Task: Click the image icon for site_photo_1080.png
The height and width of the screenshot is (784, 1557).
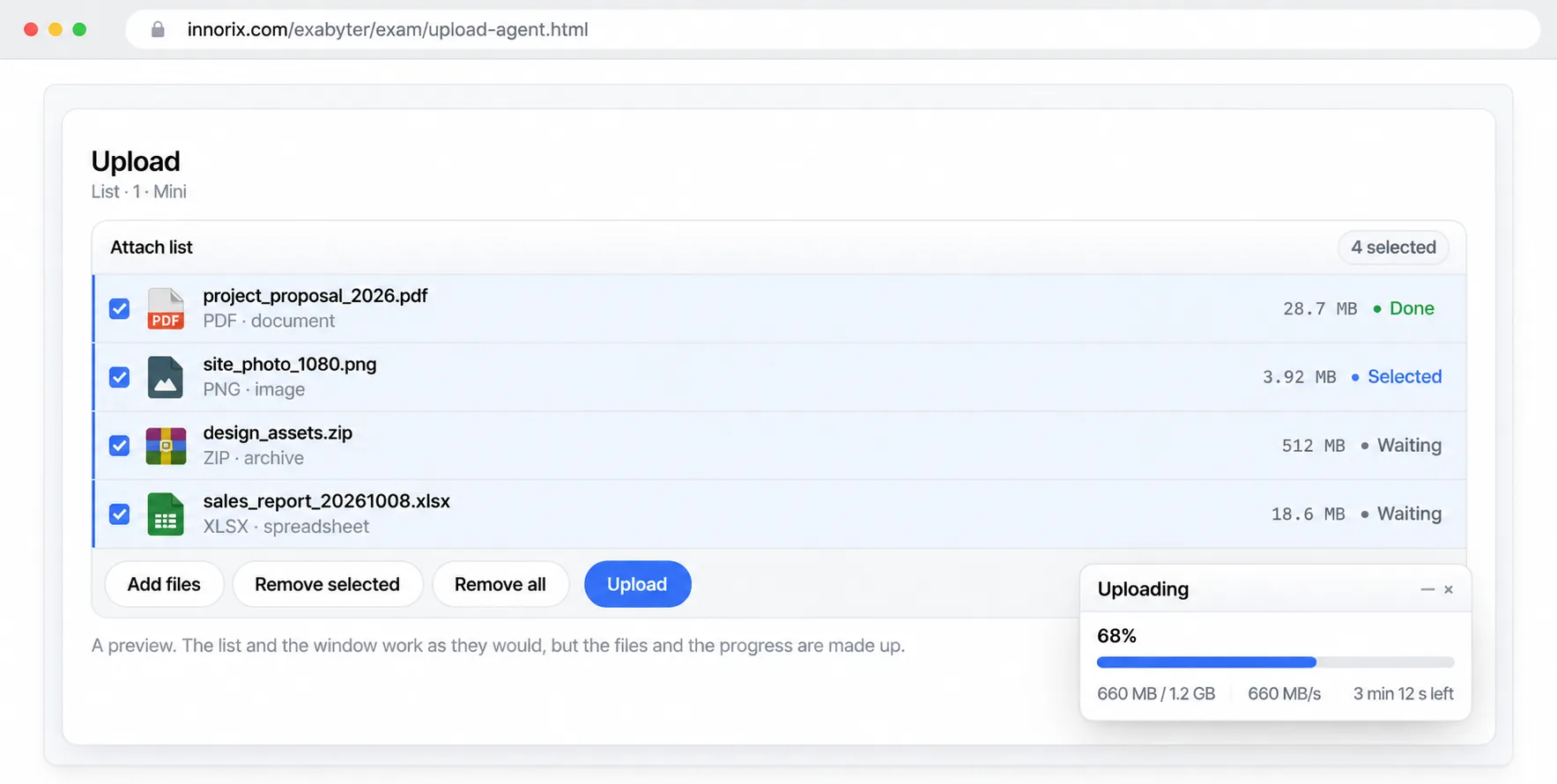Action: [166, 377]
